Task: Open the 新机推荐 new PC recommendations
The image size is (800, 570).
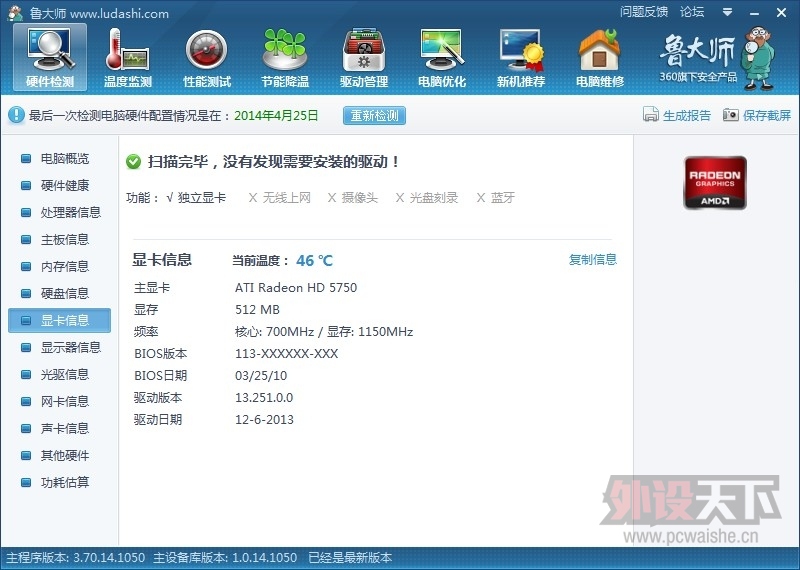Action: 521,57
